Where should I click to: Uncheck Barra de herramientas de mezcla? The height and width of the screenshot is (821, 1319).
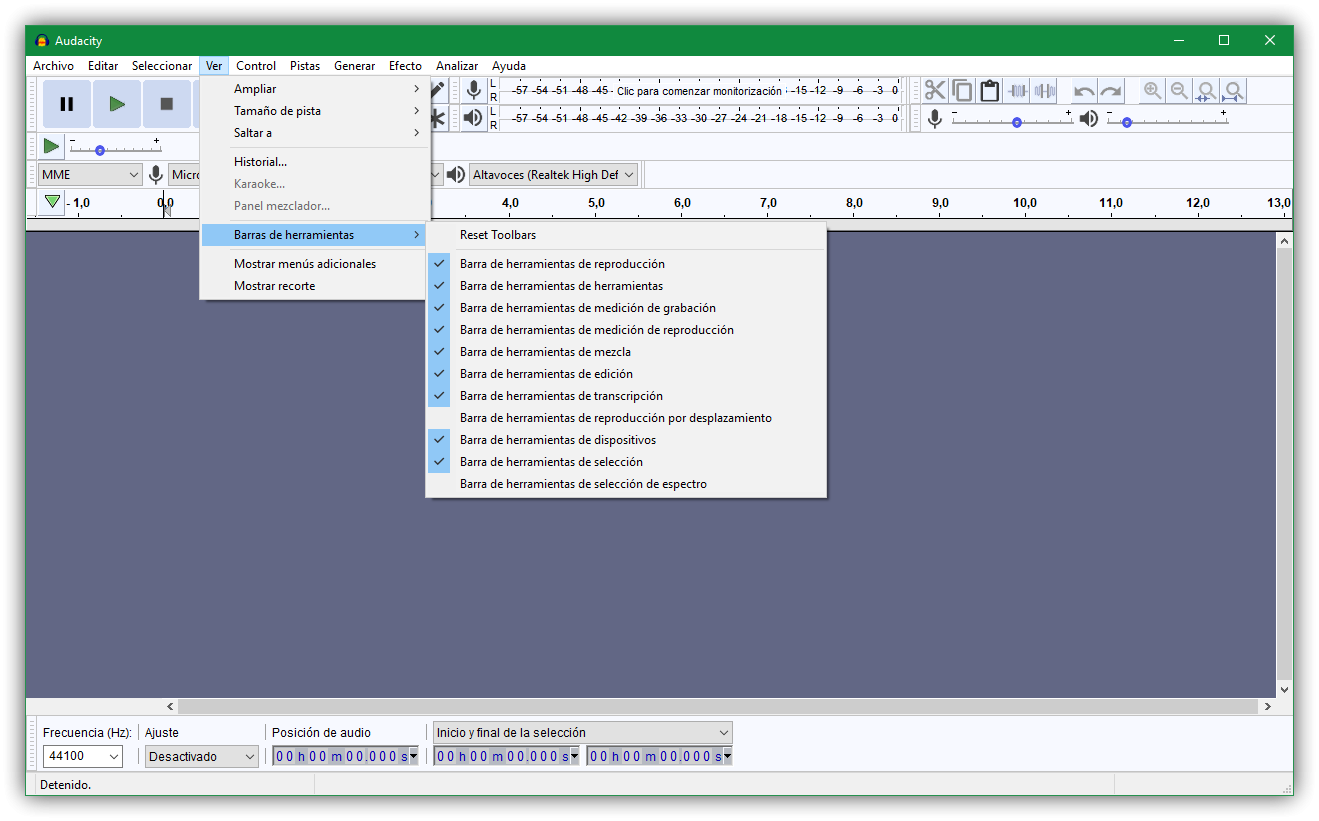coord(626,352)
